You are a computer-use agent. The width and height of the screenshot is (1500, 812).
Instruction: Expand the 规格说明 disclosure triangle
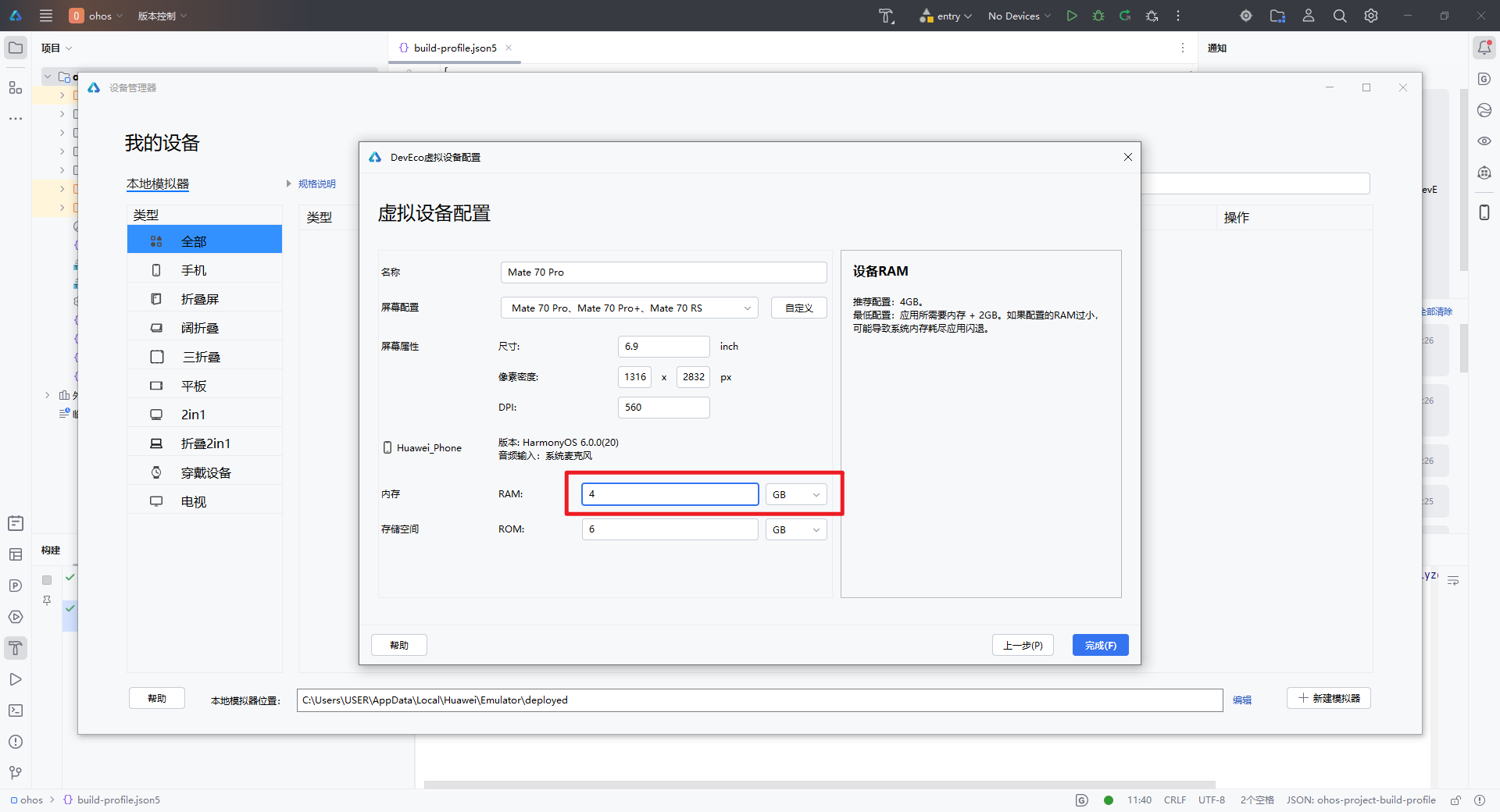[288, 184]
